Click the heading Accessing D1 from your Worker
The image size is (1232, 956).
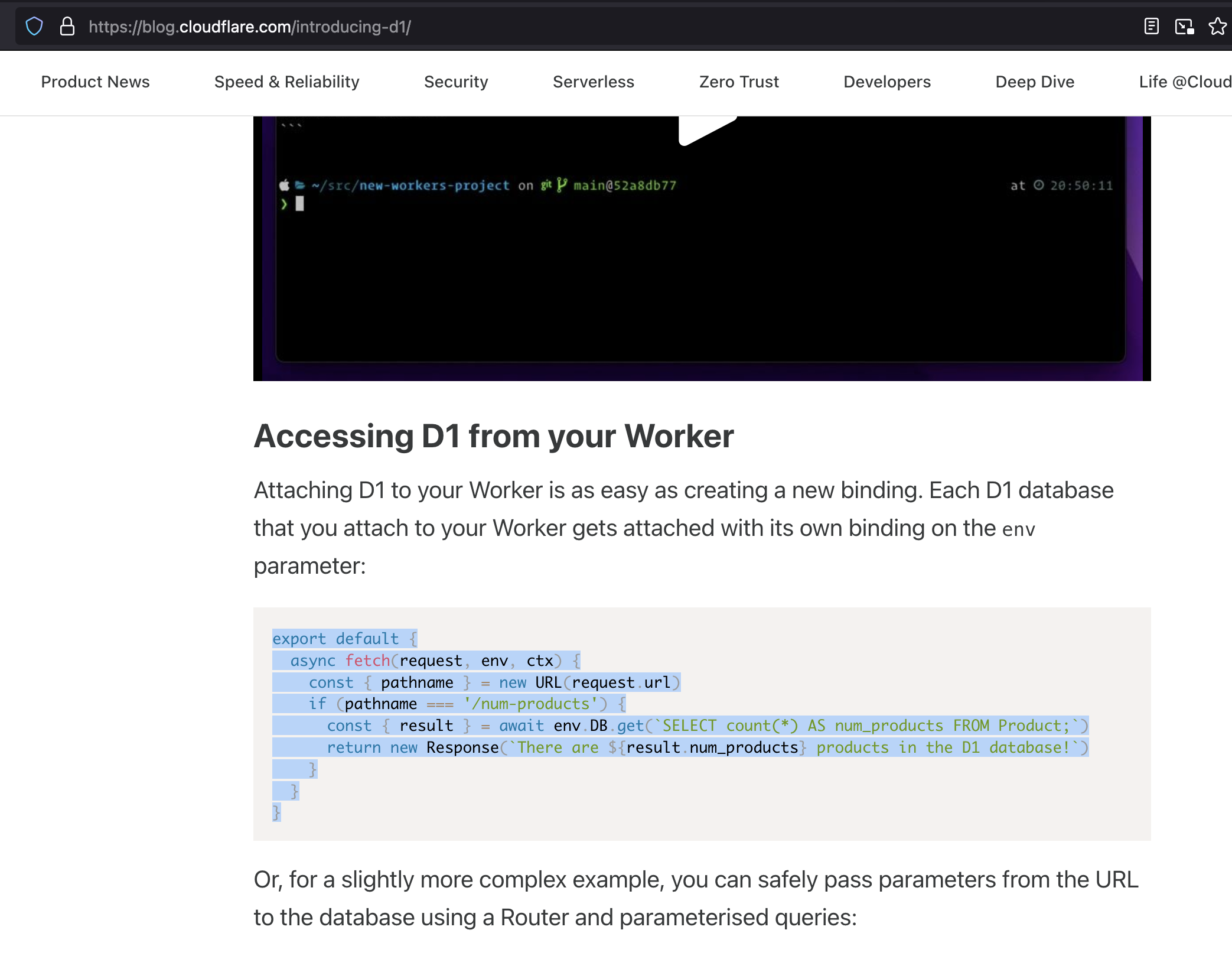click(x=493, y=437)
